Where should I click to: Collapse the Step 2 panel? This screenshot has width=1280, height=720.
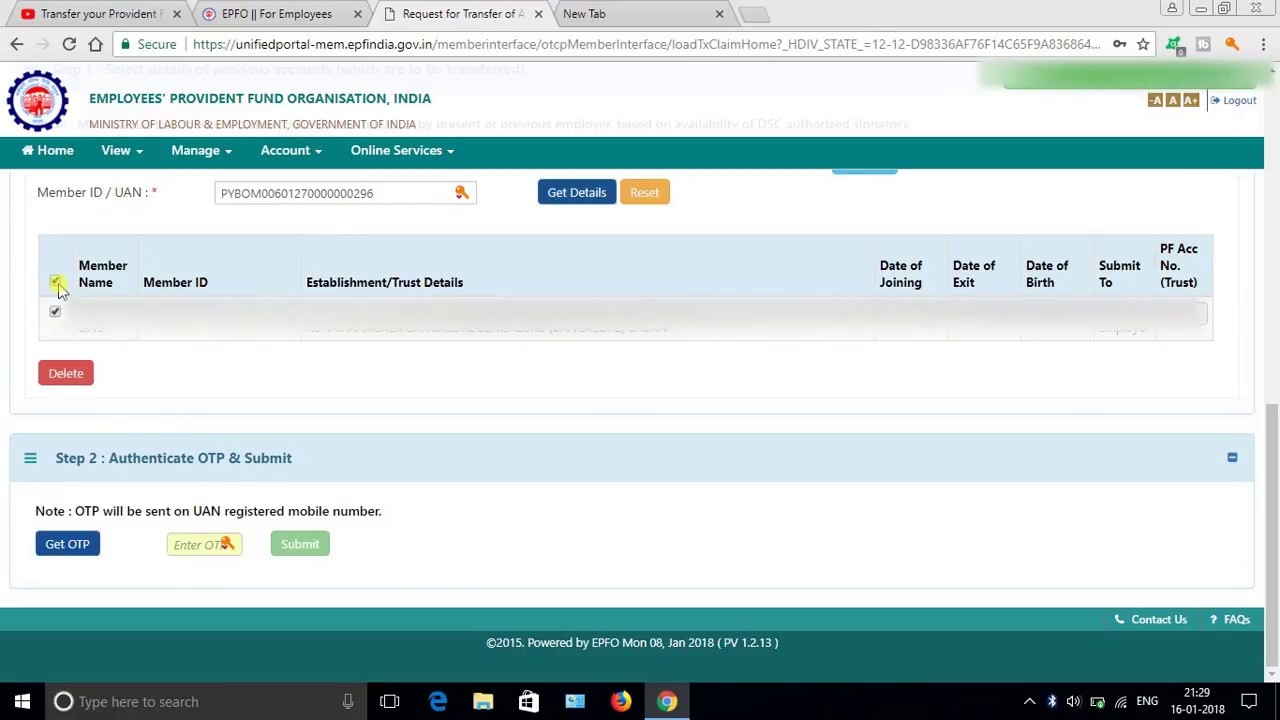(1232, 457)
